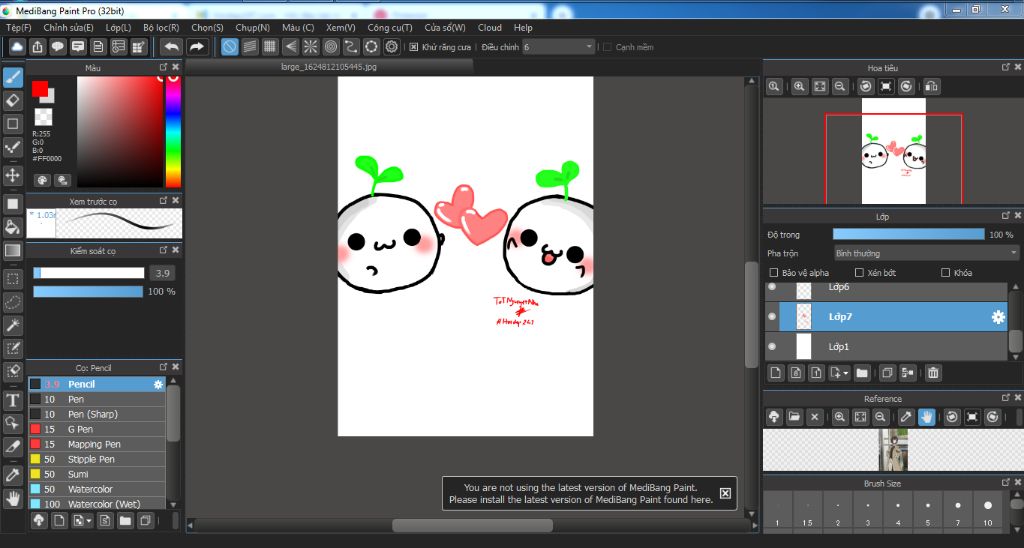
Task: Delete layer with the trash icon
Action: point(933,373)
